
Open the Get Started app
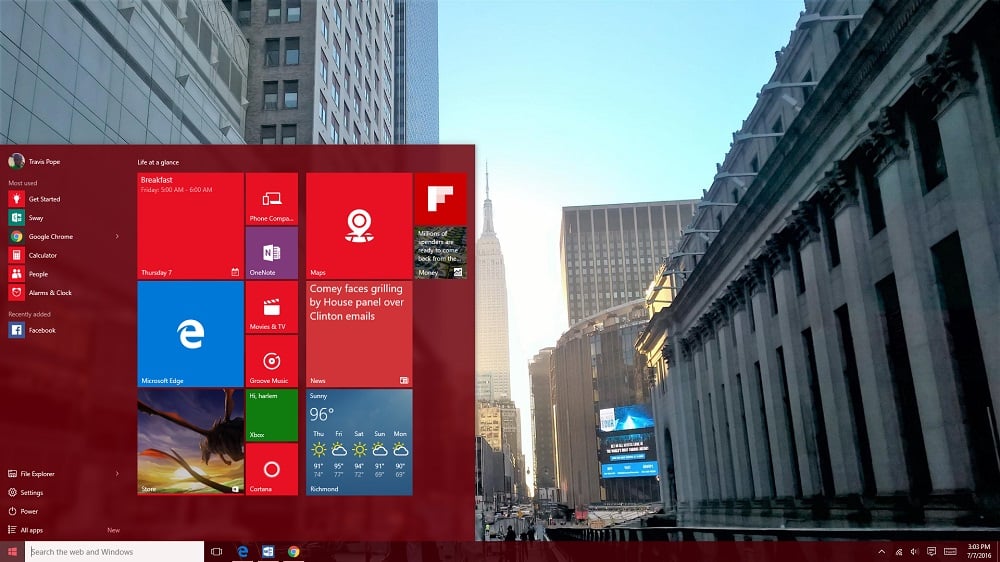click(64, 199)
